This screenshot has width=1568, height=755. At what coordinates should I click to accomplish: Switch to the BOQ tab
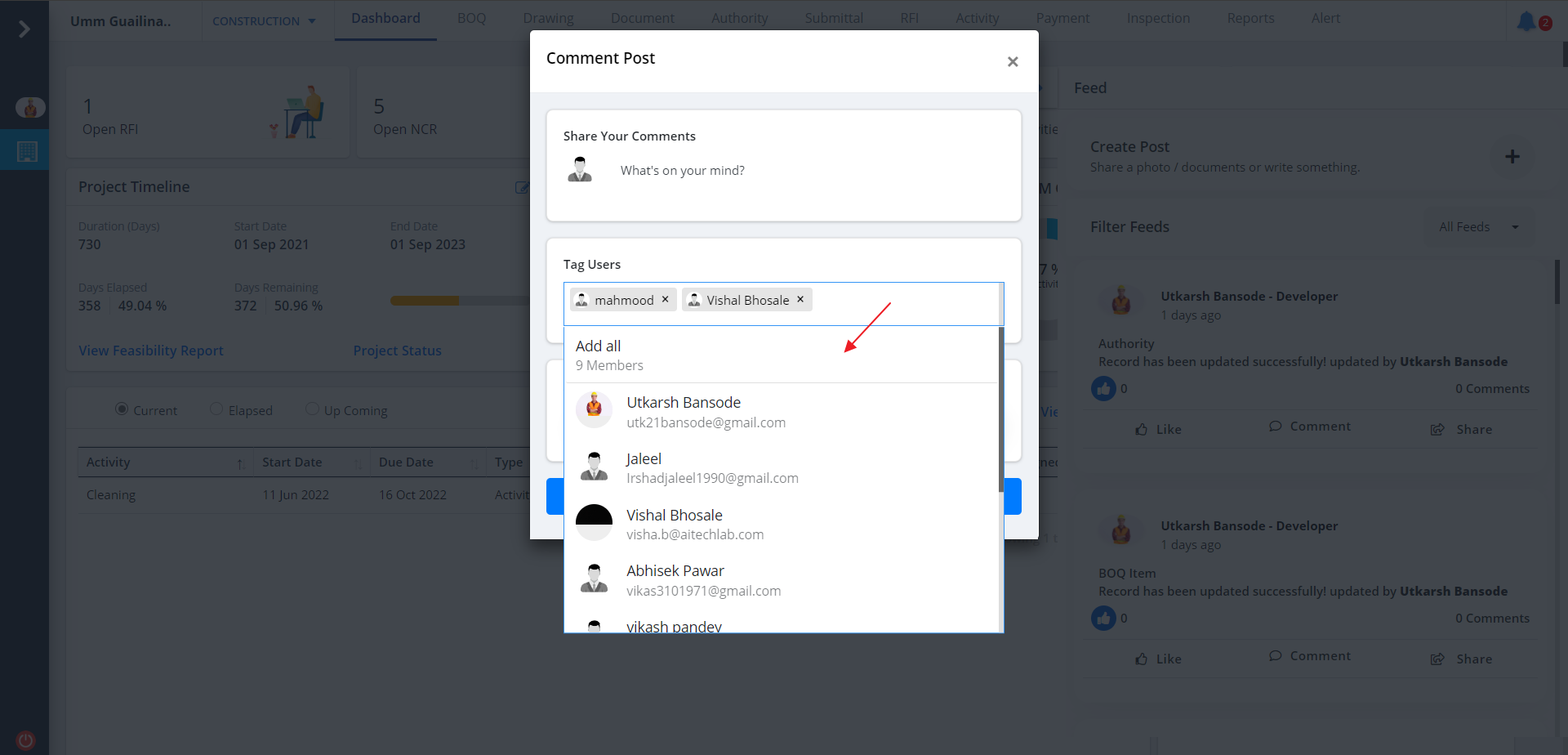click(471, 18)
